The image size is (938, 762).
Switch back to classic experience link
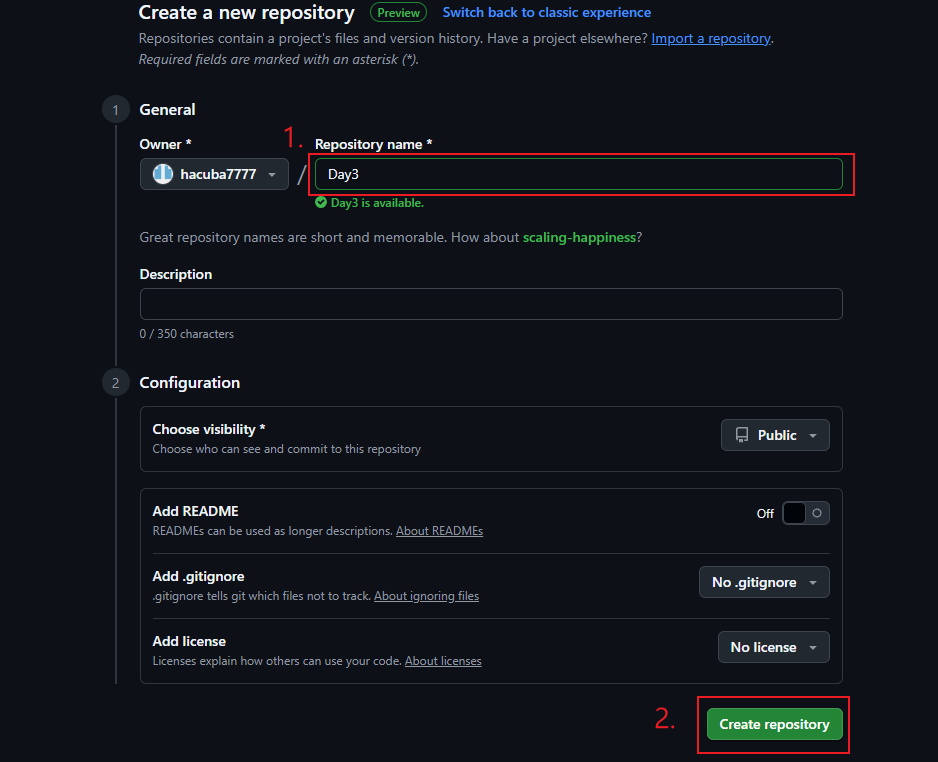(546, 13)
